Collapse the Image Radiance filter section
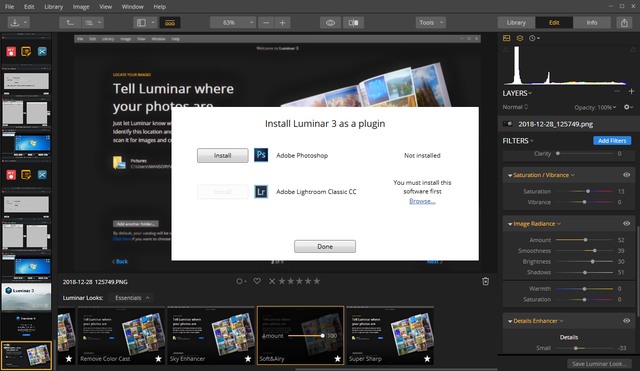This screenshot has width=640, height=371. (x=510, y=224)
